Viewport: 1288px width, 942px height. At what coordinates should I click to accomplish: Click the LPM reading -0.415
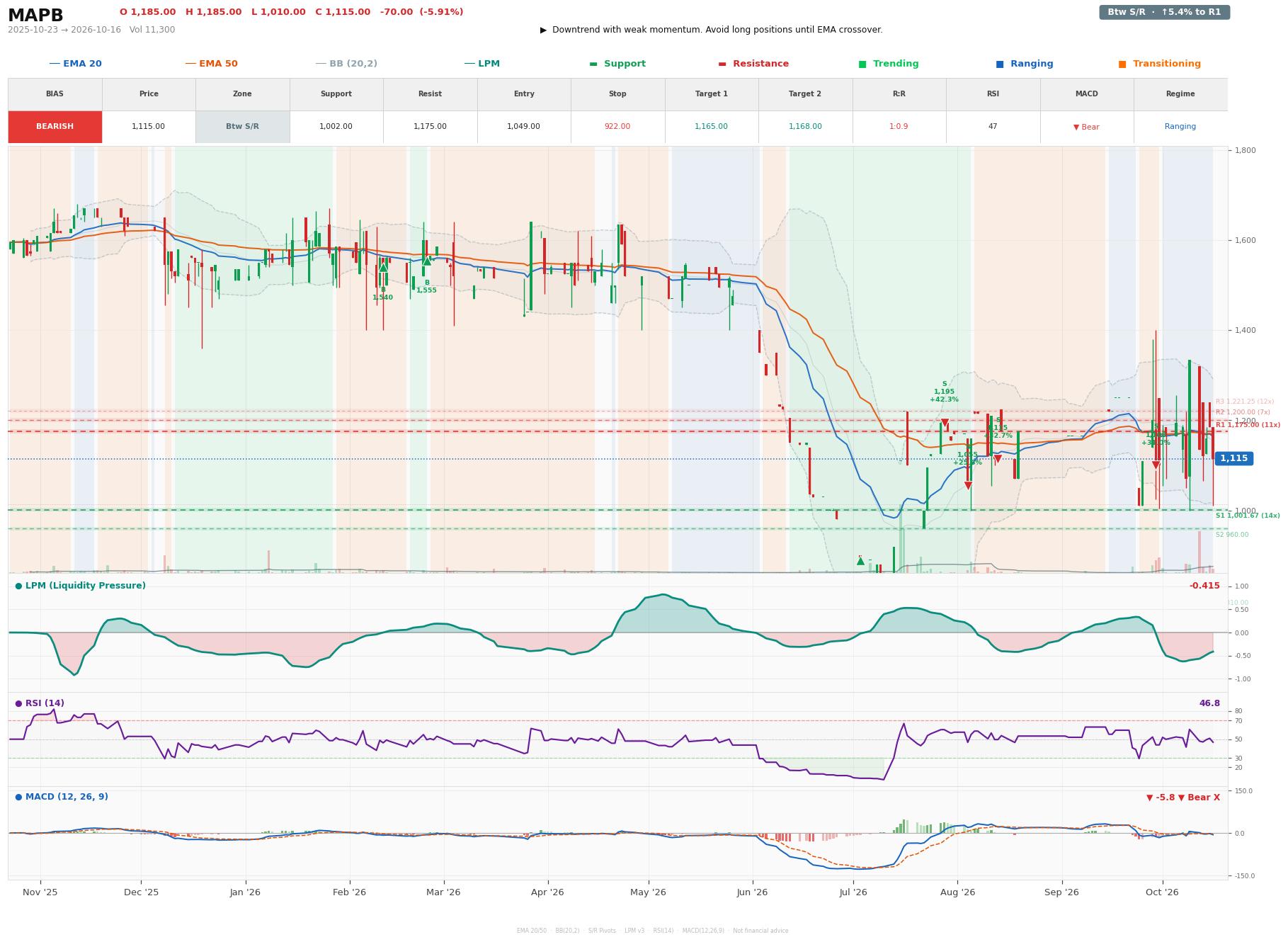coord(1204,586)
